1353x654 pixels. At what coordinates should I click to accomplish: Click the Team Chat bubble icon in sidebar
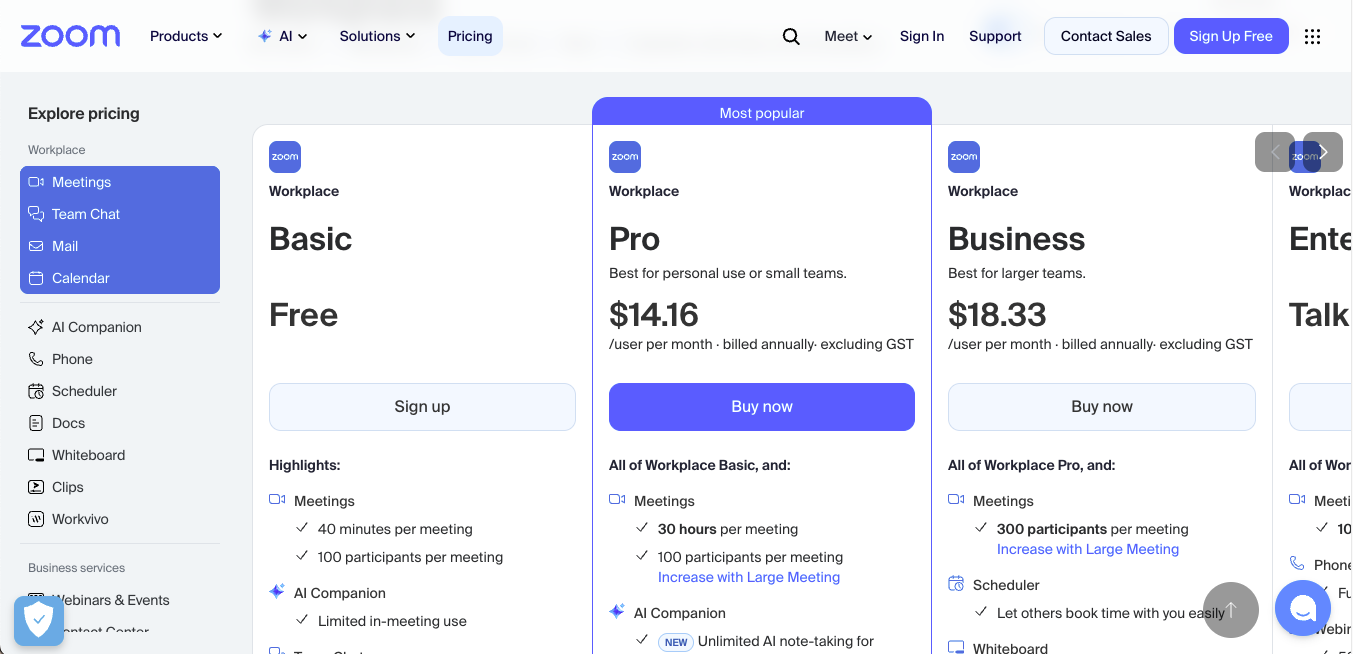(36, 214)
